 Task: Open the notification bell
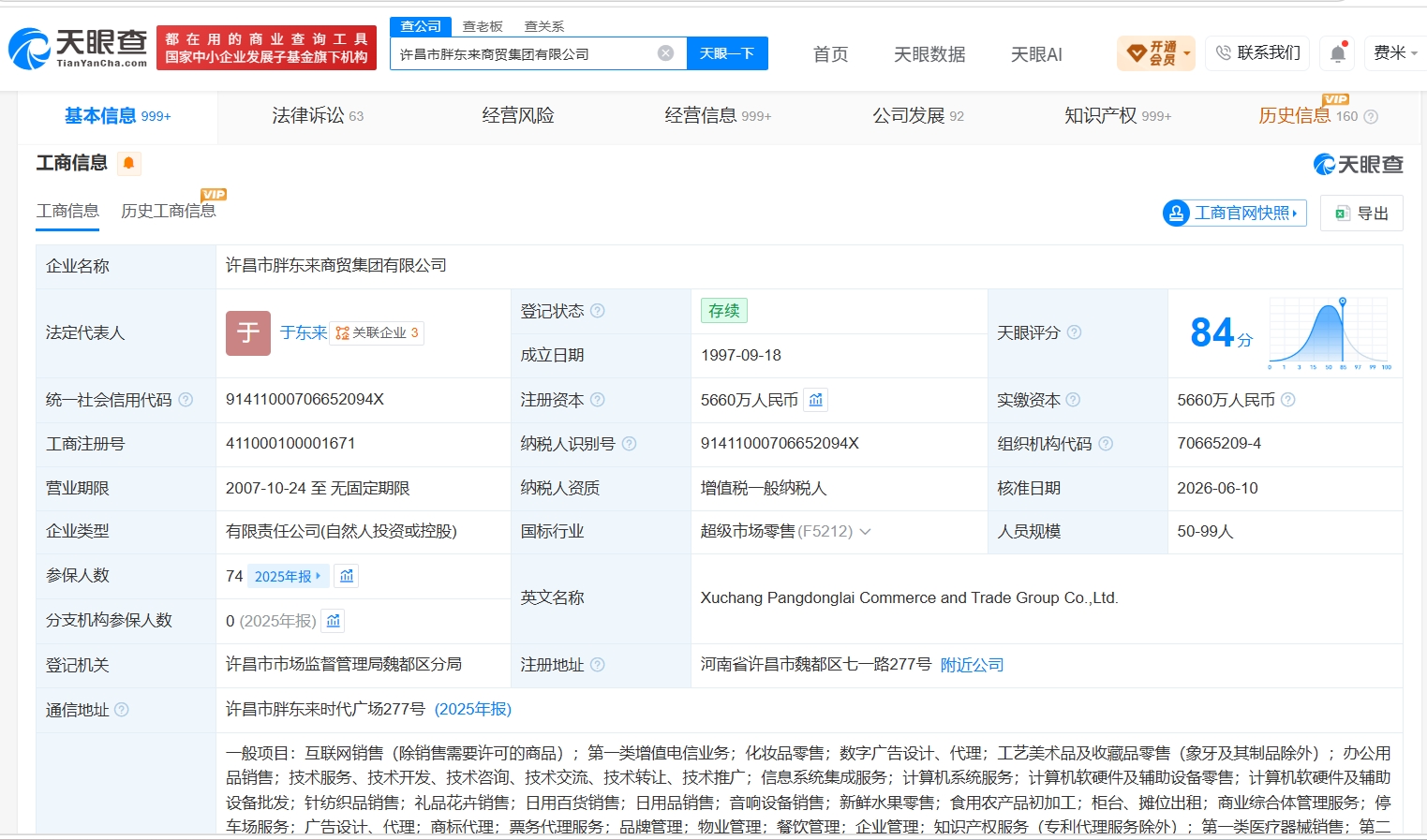(x=1338, y=53)
